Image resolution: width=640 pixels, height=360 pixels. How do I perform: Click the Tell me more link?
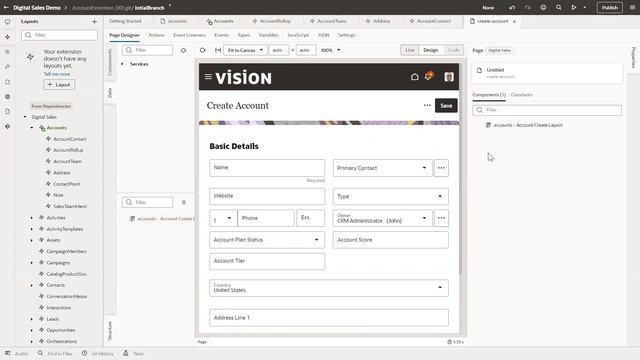coord(57,74)
